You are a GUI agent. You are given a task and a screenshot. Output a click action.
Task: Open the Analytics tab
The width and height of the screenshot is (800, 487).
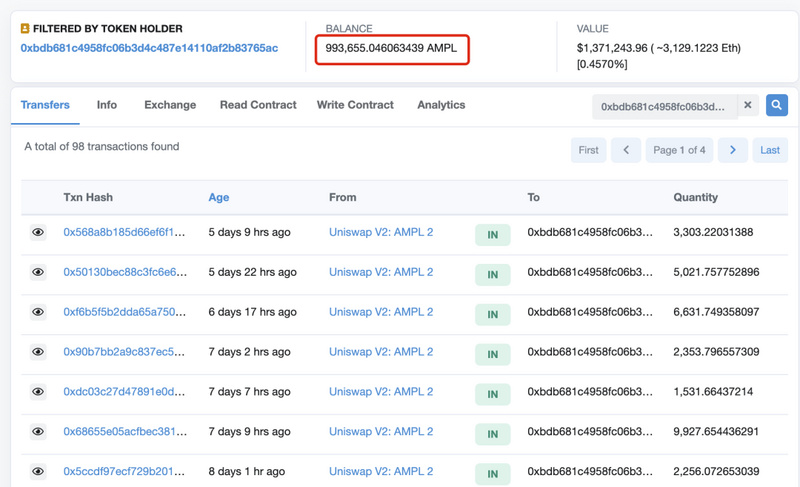[x=441, y=105]
